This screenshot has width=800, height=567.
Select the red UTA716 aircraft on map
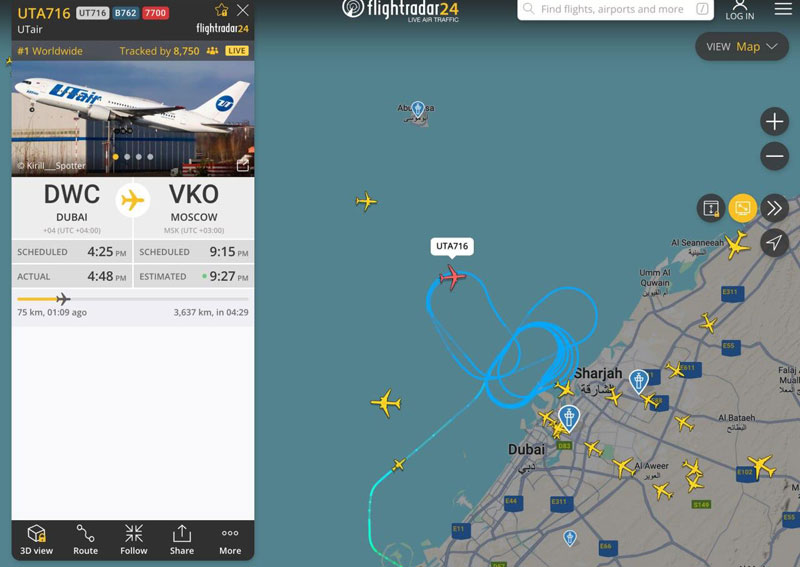click(x=452, y=277)
